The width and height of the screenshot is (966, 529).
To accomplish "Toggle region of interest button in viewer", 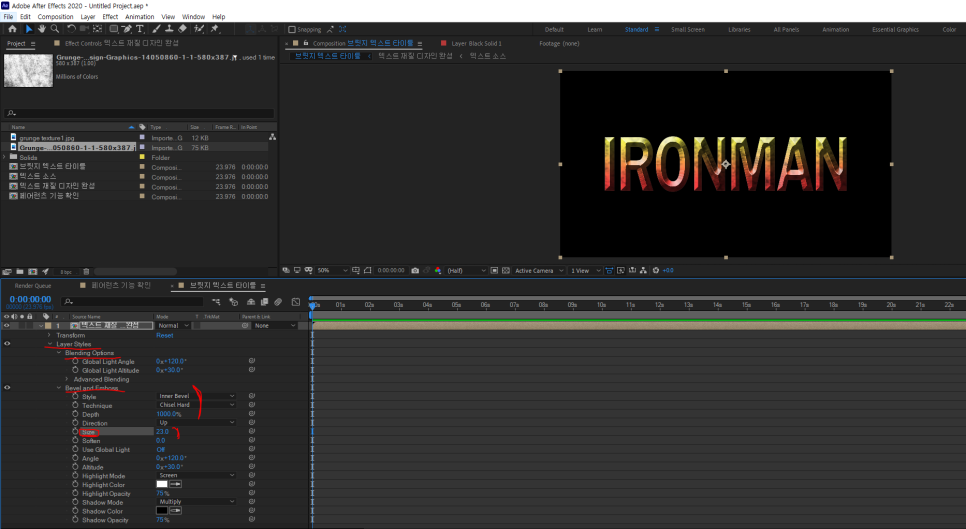I will (494, 270).
